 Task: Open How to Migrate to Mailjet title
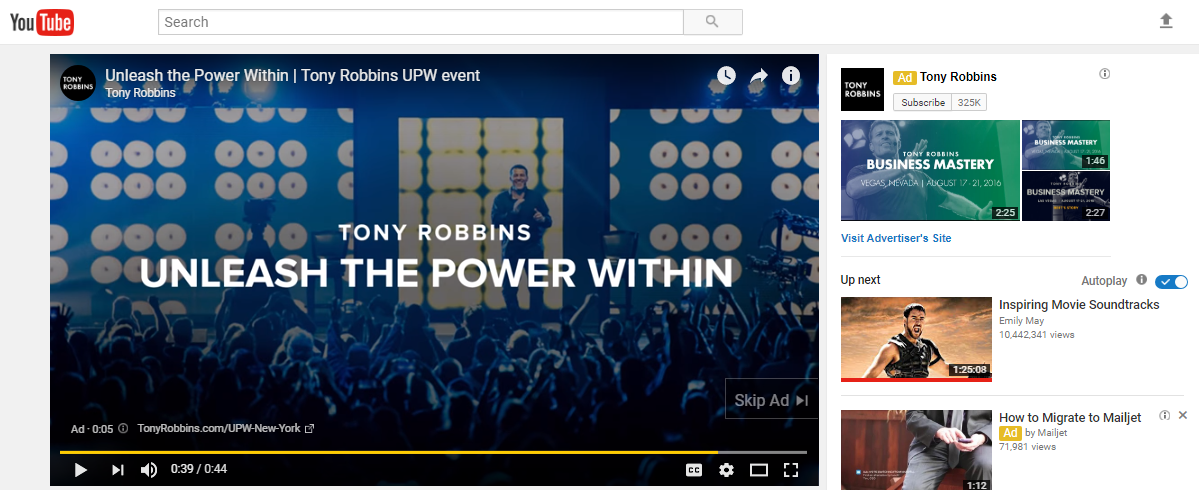(1070, 417)
